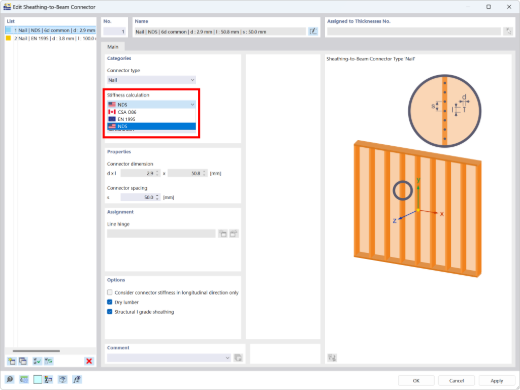Viewport: 520px width, 390px height.
Task: Click the sheathing wall model preview
Action: [x=417, y=209]
